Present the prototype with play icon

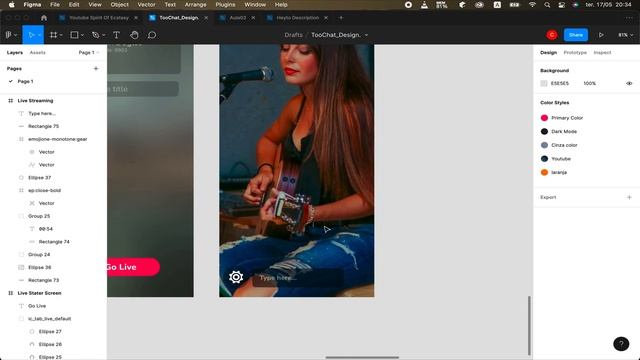[601, 35]
